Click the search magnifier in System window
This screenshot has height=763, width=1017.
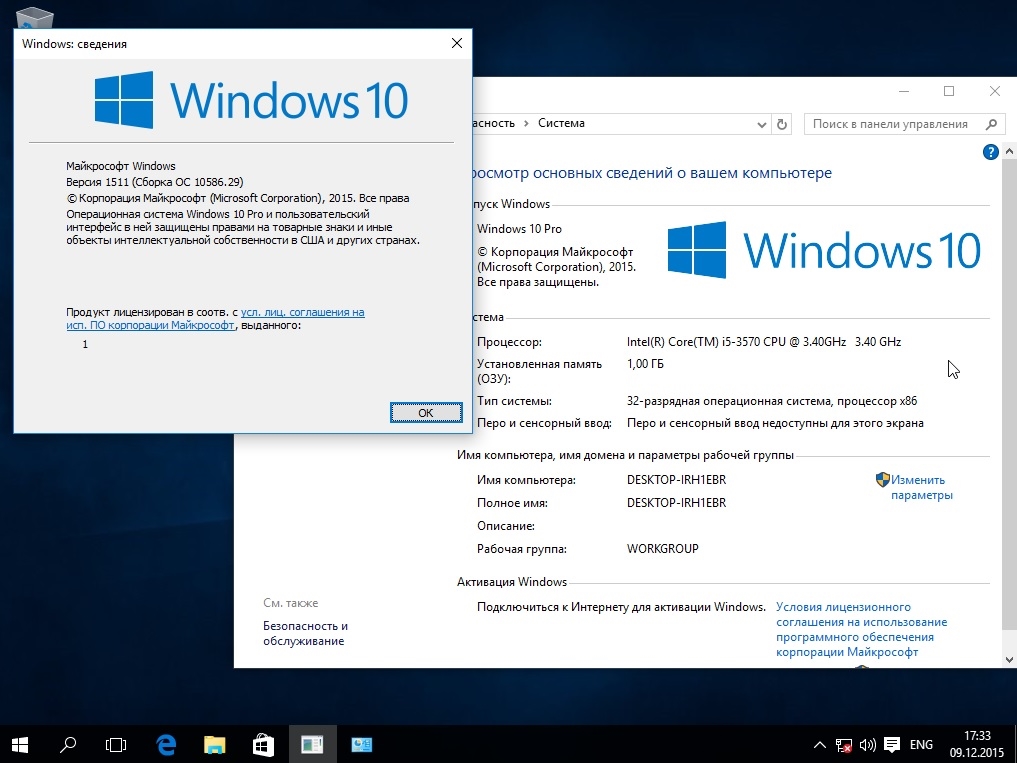(991, 124)
